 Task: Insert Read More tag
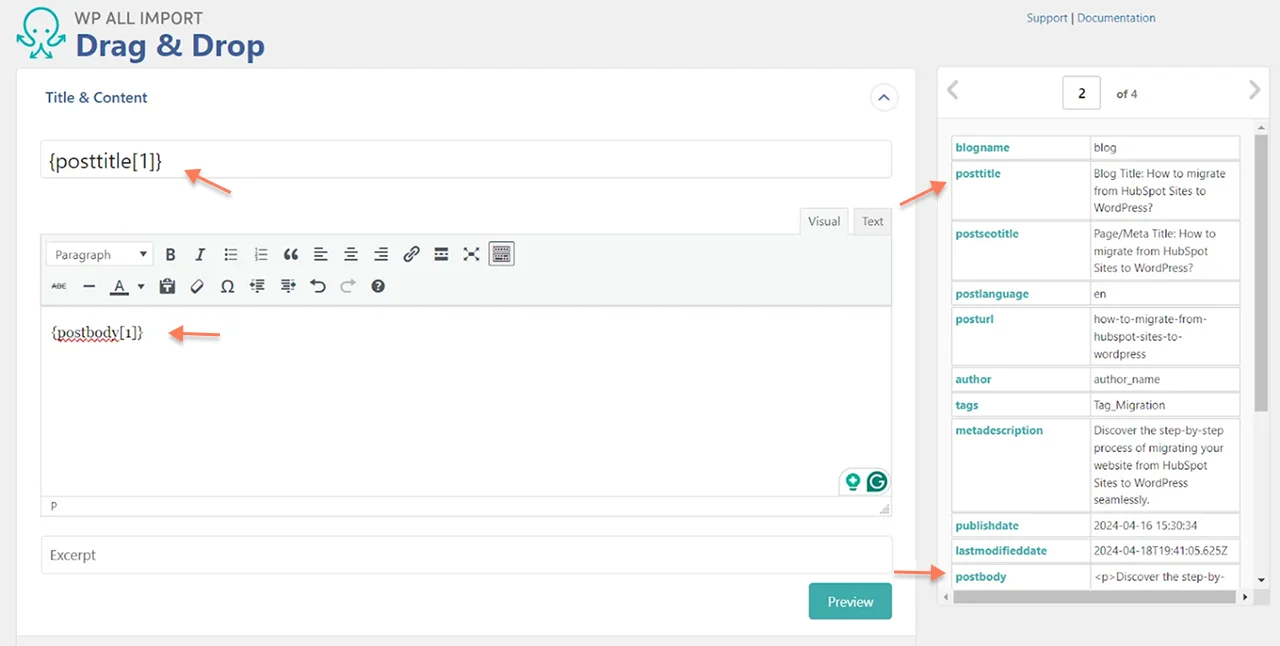[x=441, y=255]
